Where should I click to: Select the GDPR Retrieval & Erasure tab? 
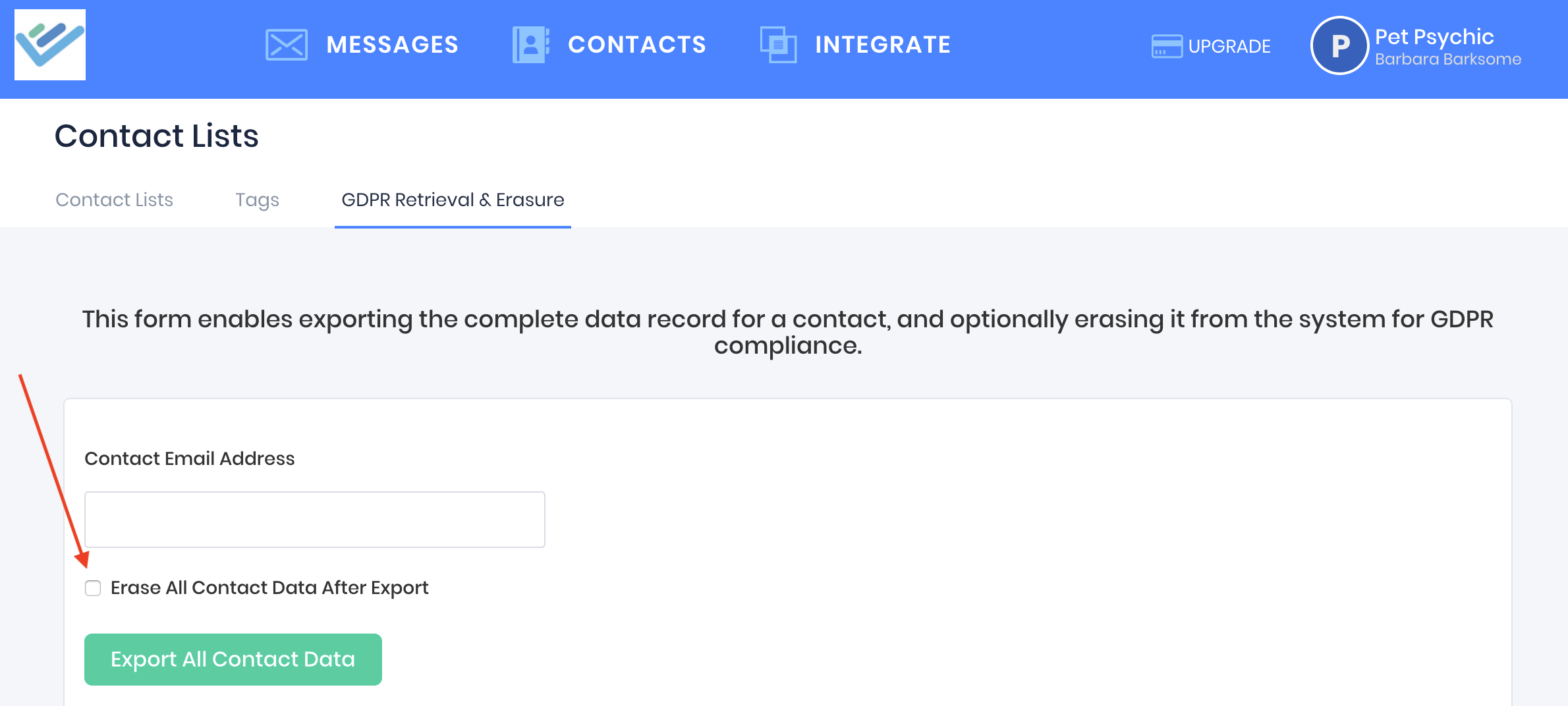[x=453, y=200]
